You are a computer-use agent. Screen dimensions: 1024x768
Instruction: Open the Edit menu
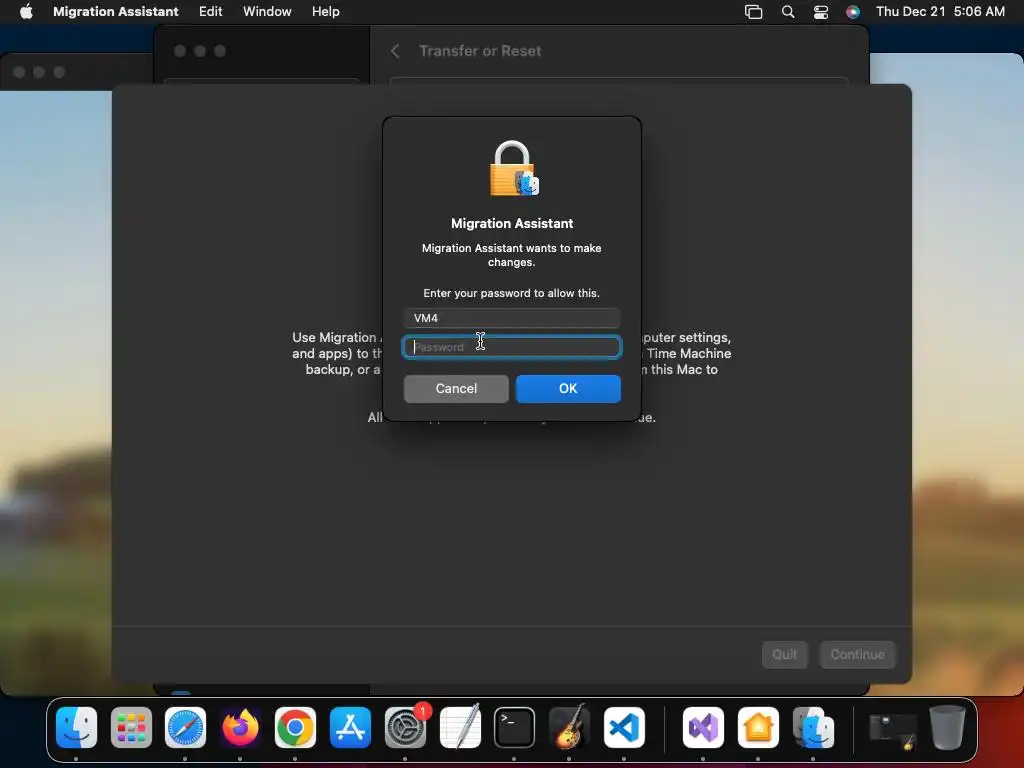coord(210,11)
